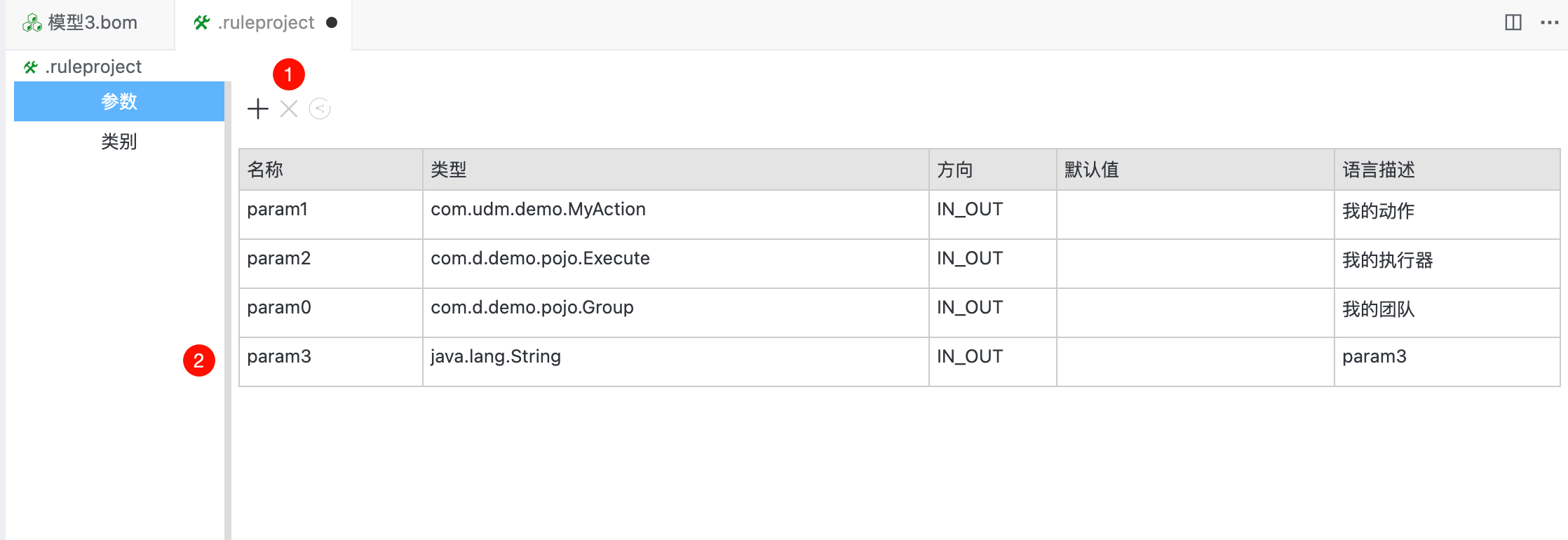The image size is (1568, 540).
Task: Click the split editor layout icon
Action: pos(1513,22)
